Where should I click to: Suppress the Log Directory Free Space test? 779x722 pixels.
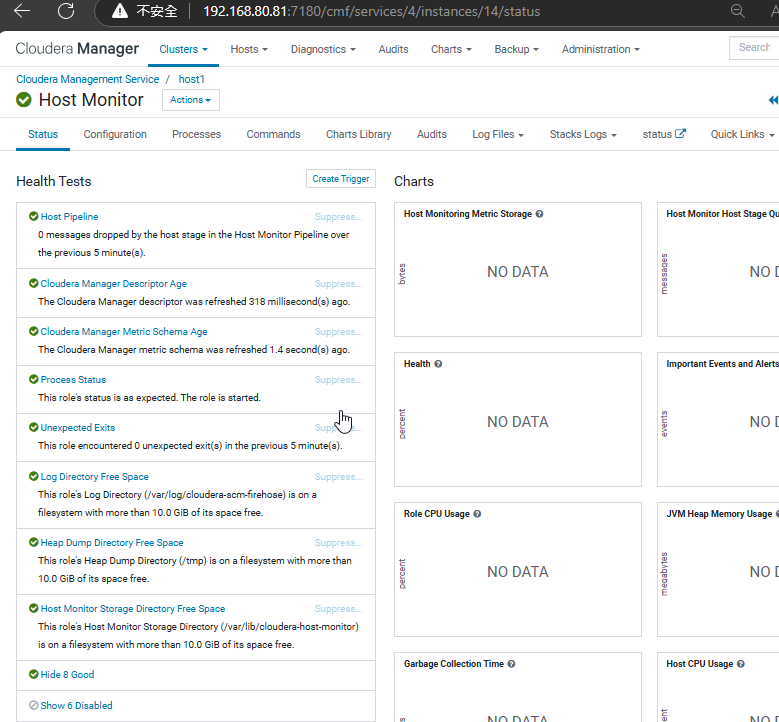pyautogui.click(x=339, y=477)
